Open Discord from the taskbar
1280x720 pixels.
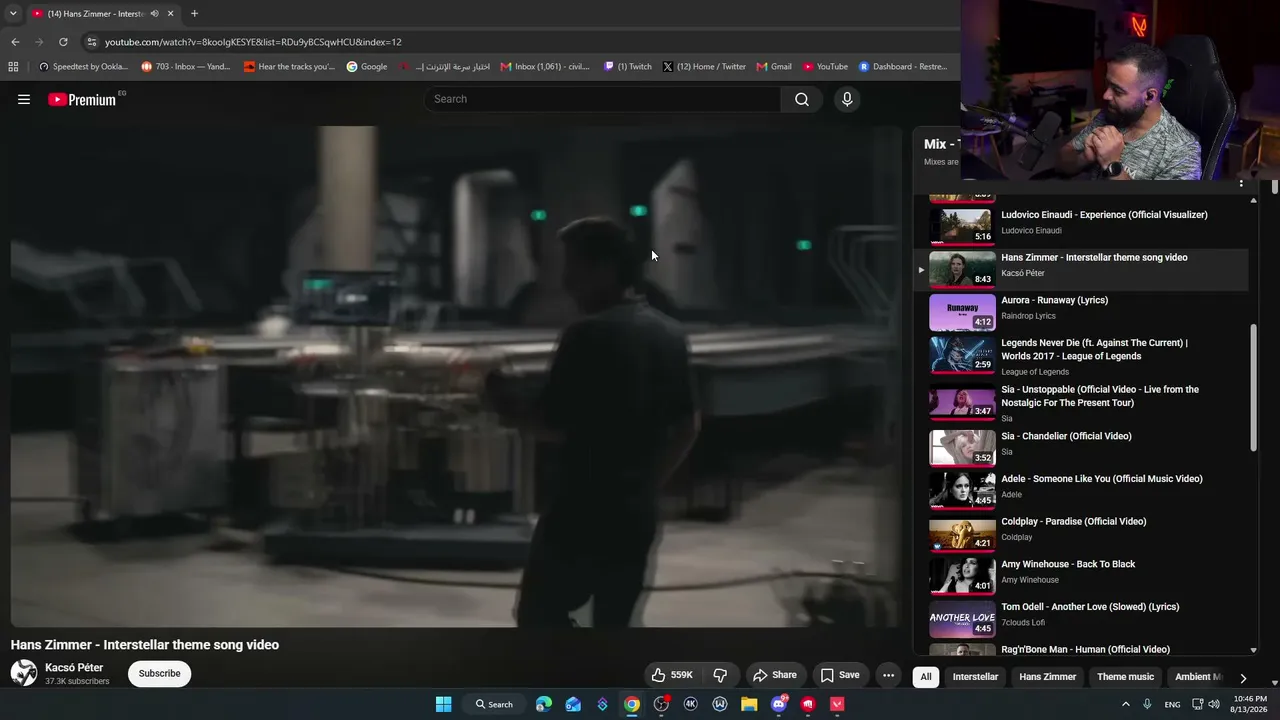click(x=779, y=704)
